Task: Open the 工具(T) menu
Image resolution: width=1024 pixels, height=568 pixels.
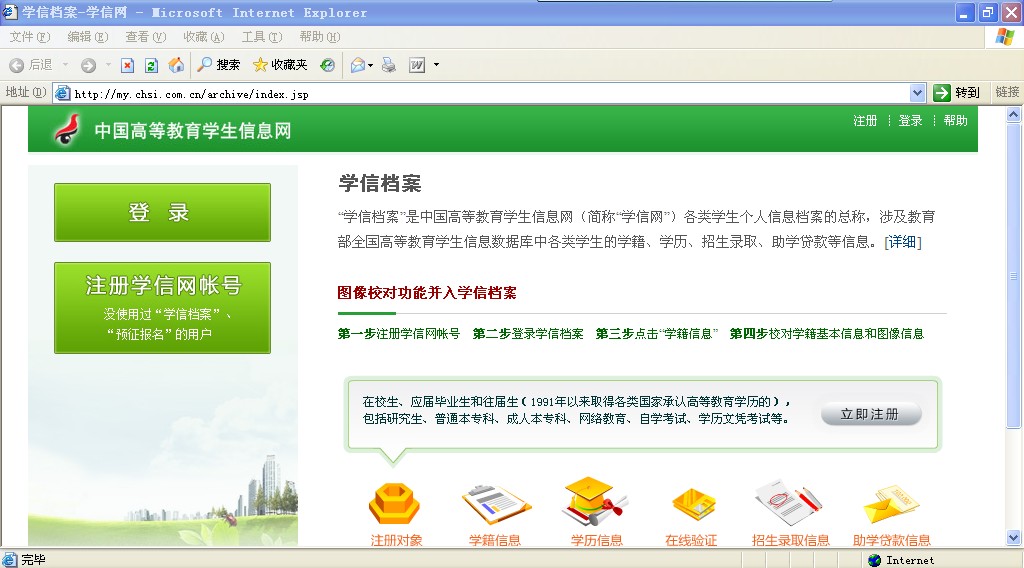Action: point(262,37)
